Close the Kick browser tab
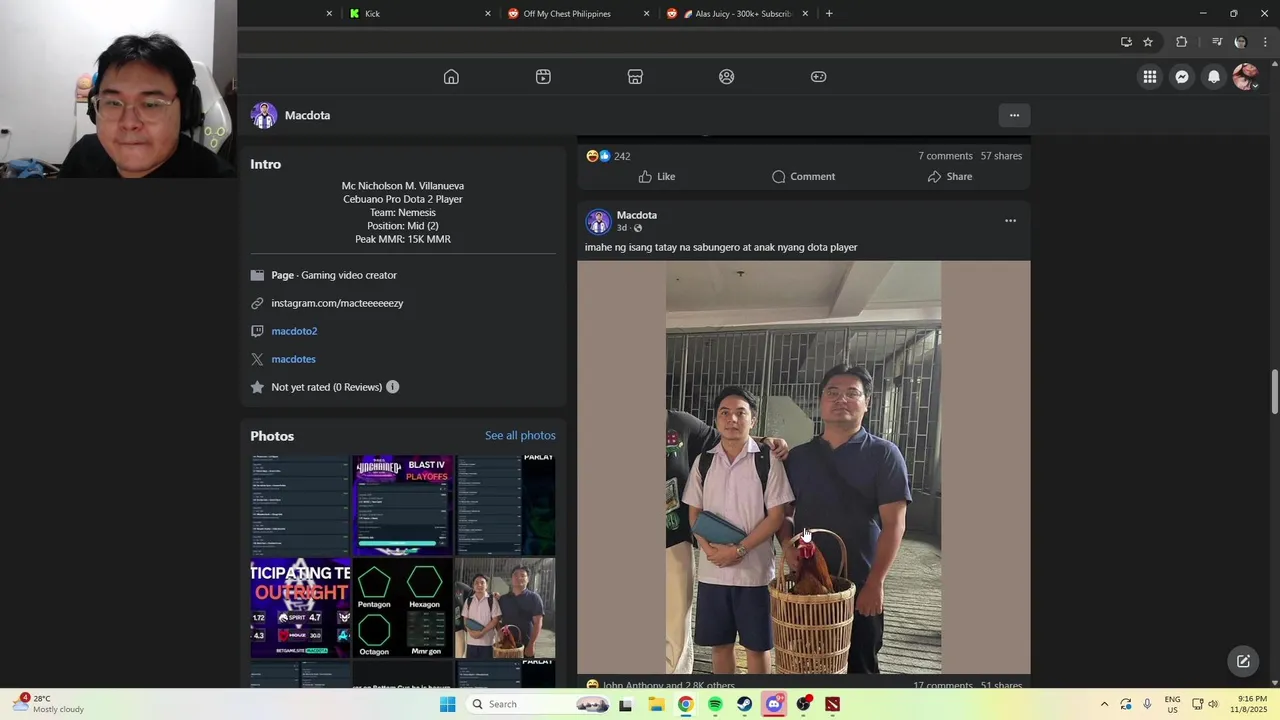1280x720 pixels. click(488, 14)
